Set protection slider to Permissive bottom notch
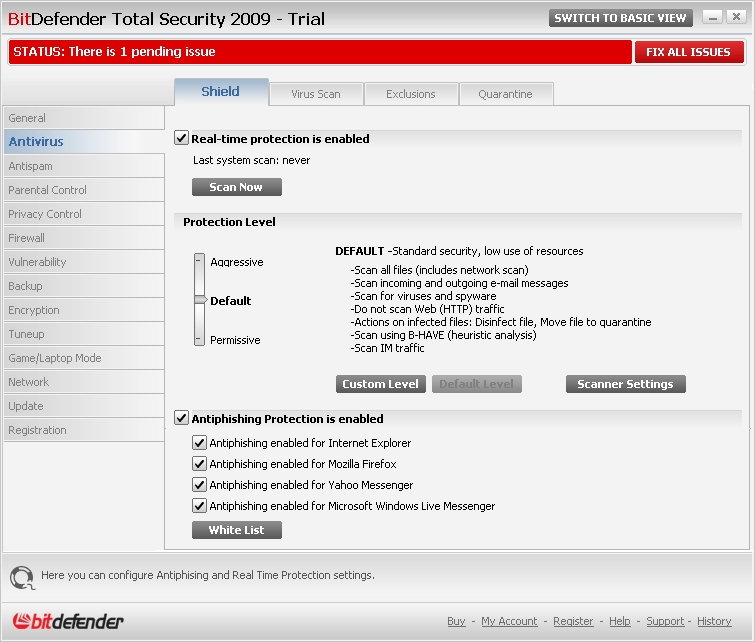The height and width of the screenshot is (642, 755). click(199, 340)
